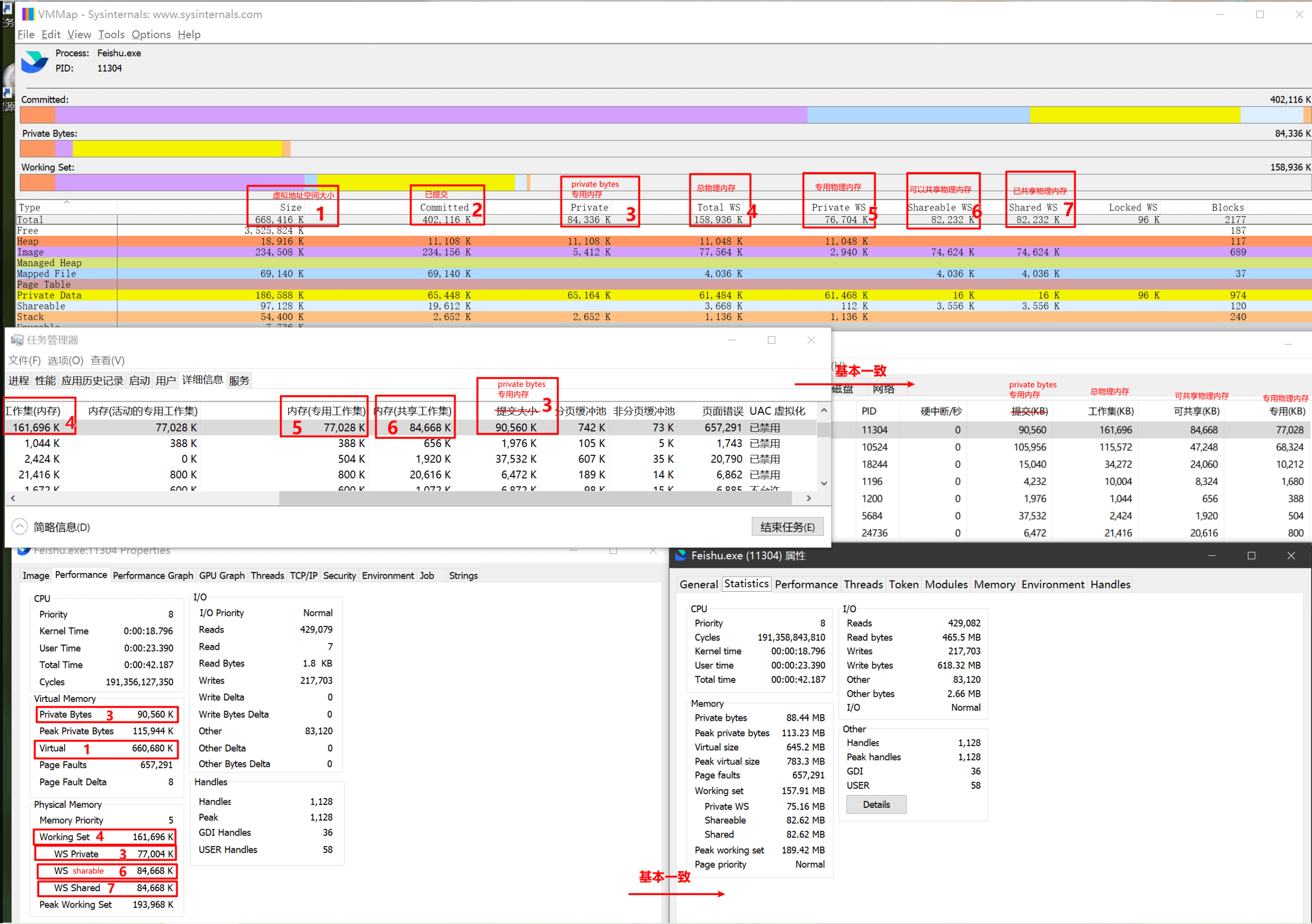
Task: Select the Shareable row in VMMap
Action: pyautogui.click(x=663, y=306)
